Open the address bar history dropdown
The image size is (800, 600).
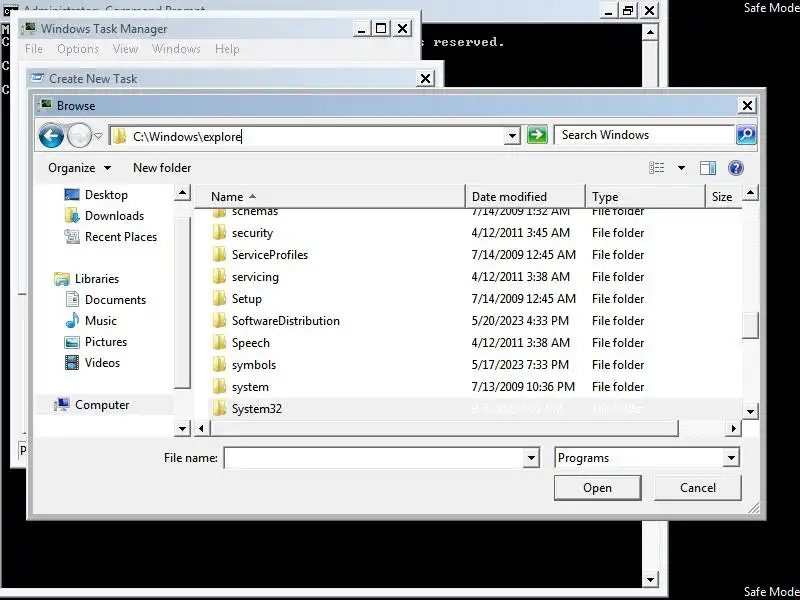click(x=512, y=136)
